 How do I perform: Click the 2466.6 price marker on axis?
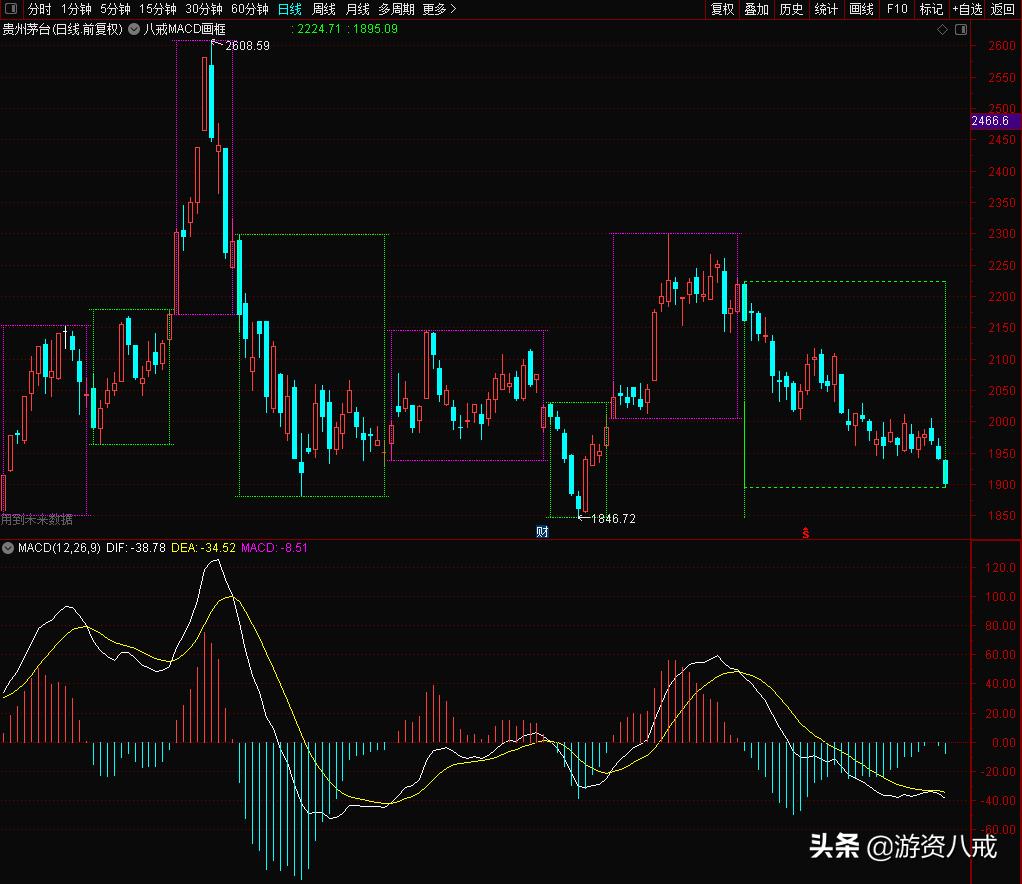pos(995,120)
